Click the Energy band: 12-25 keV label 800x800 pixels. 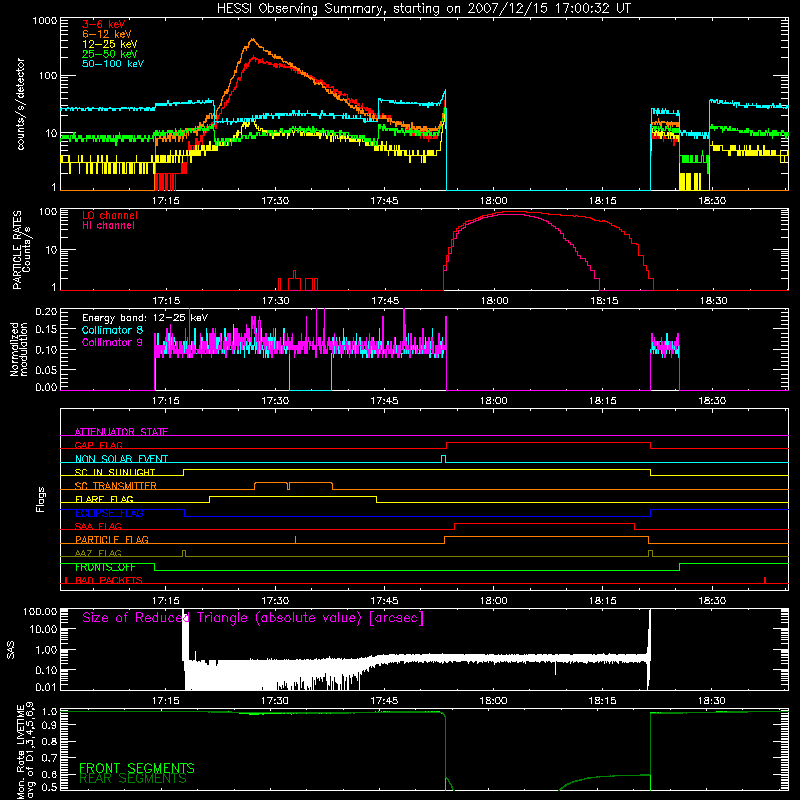(x=145, y=318)
